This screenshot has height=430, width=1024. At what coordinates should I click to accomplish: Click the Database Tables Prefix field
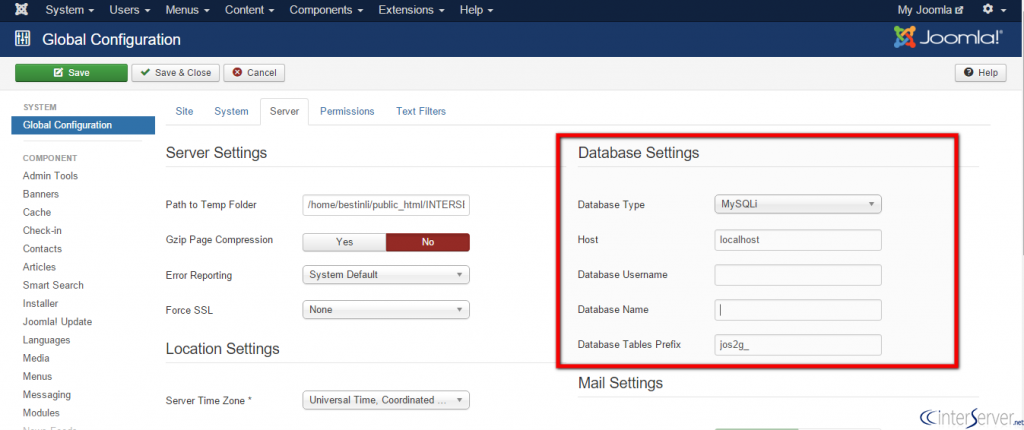[x=798, y=345]
